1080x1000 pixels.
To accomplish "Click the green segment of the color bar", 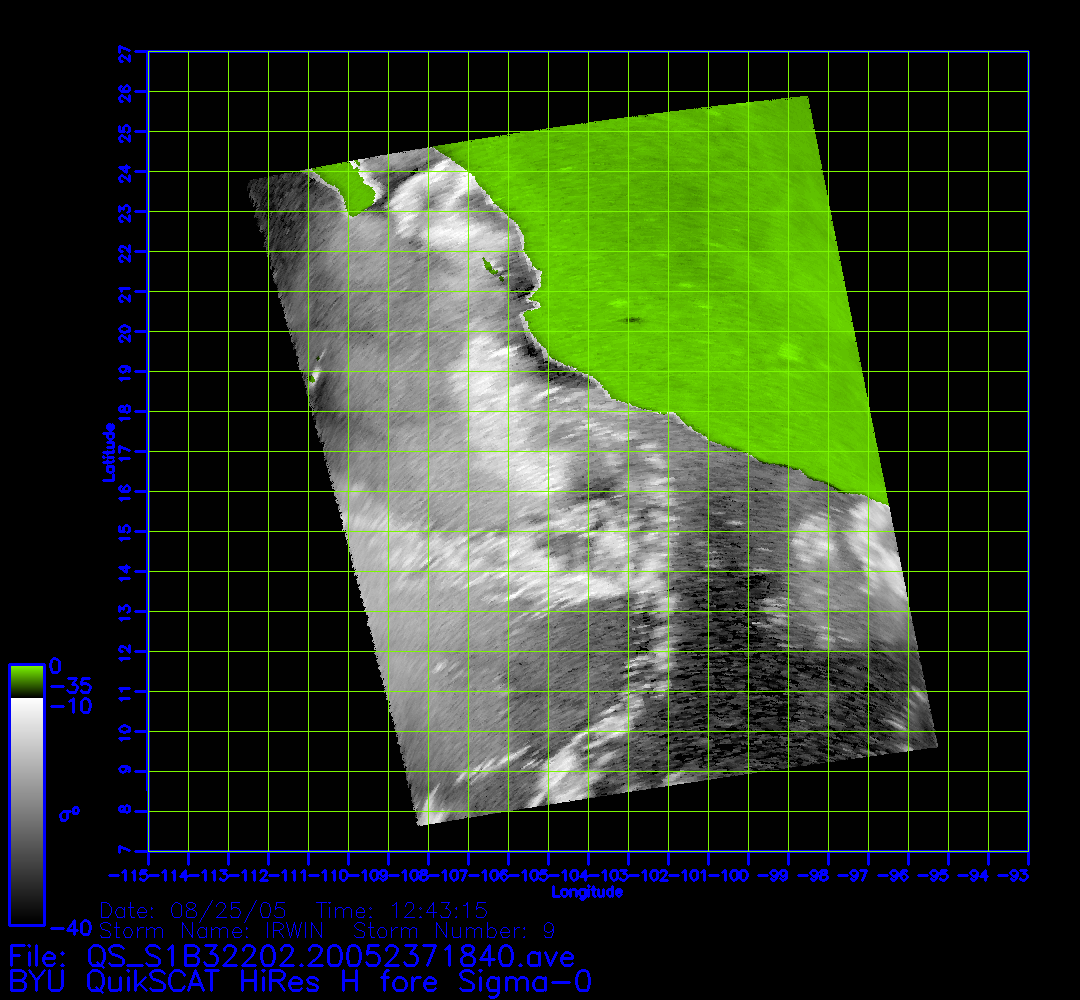I will point(26,681).
